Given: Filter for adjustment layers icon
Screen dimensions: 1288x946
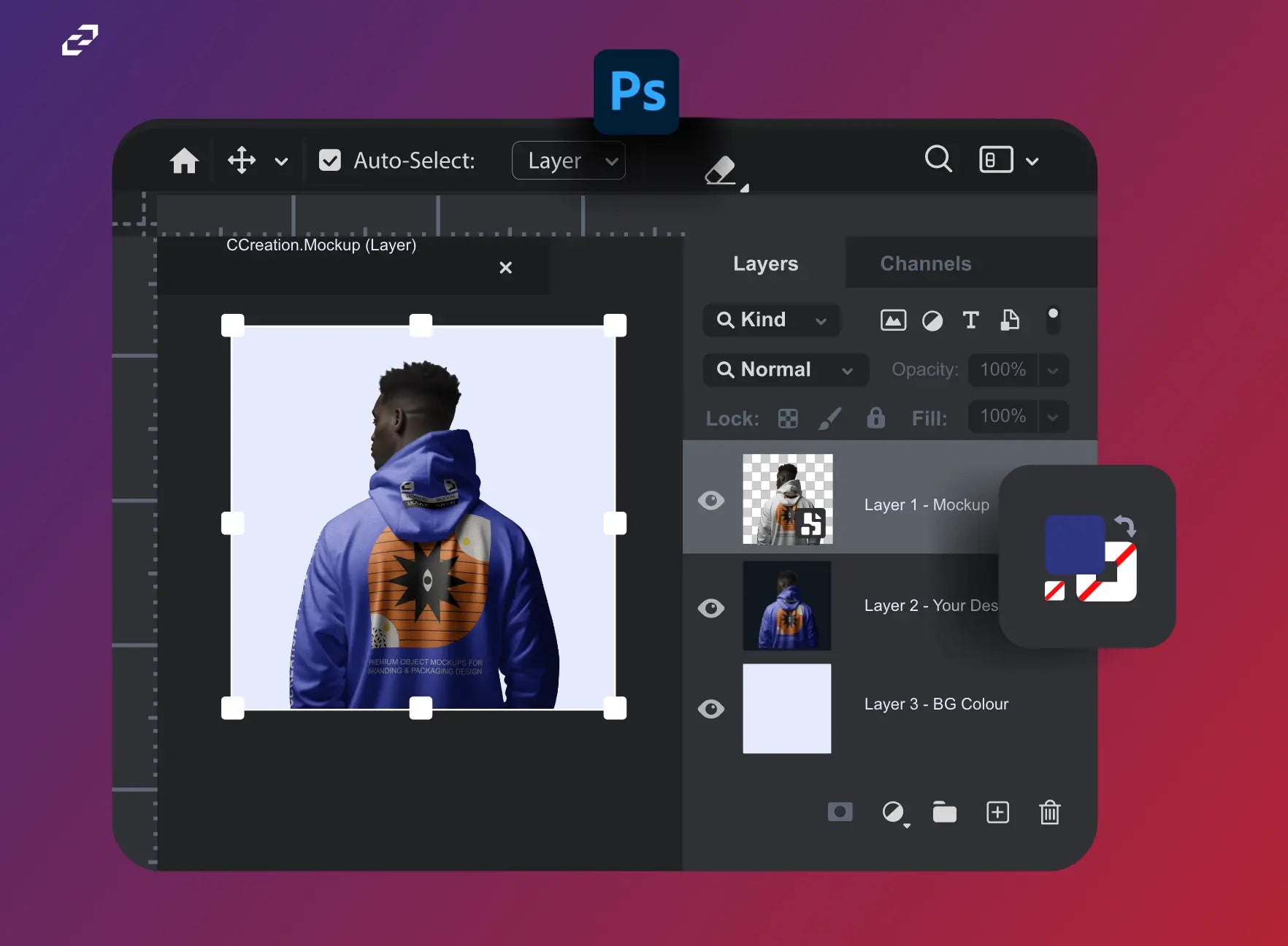Looking at the screenshot, I should coord(932,320).
